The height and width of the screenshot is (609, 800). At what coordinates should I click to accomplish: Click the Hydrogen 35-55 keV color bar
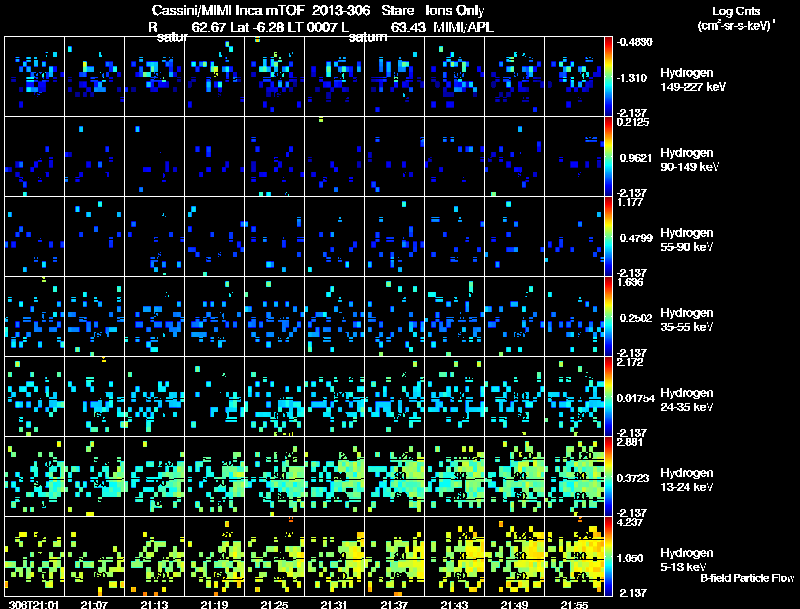pyautogui.click(x=608, y=317)
